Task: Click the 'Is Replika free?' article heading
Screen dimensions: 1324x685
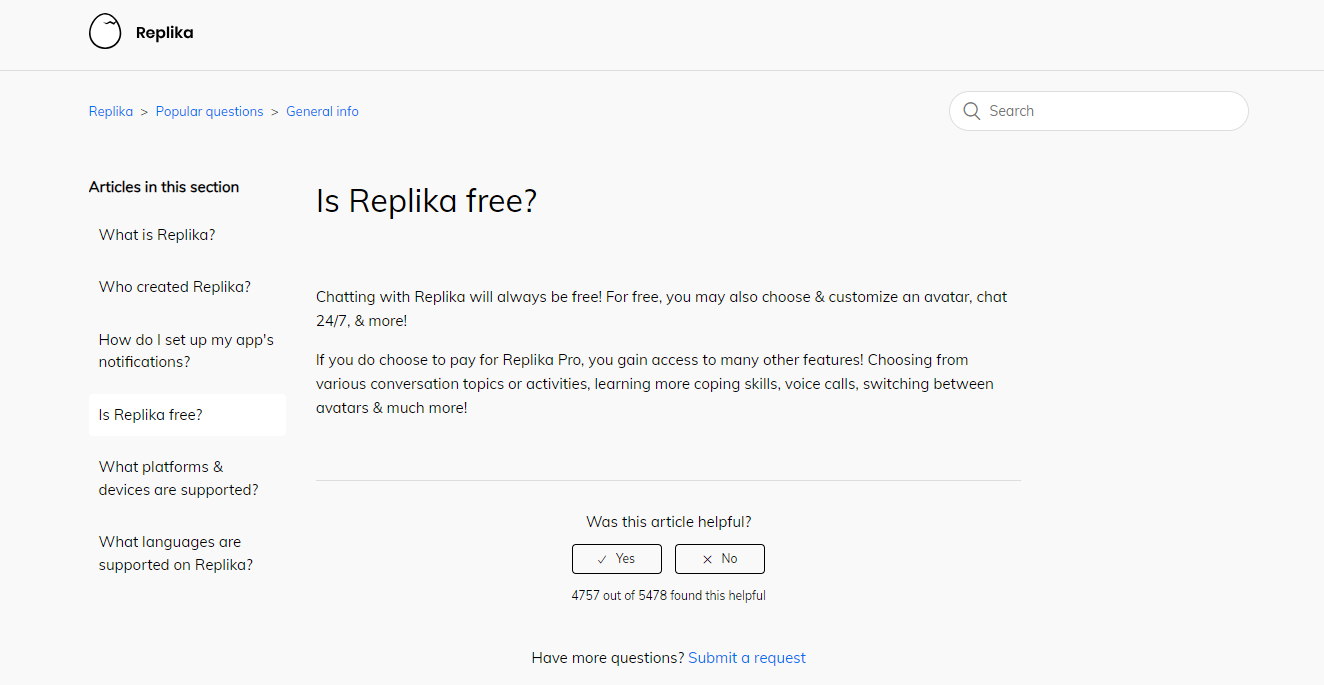Action: [426, 201]
